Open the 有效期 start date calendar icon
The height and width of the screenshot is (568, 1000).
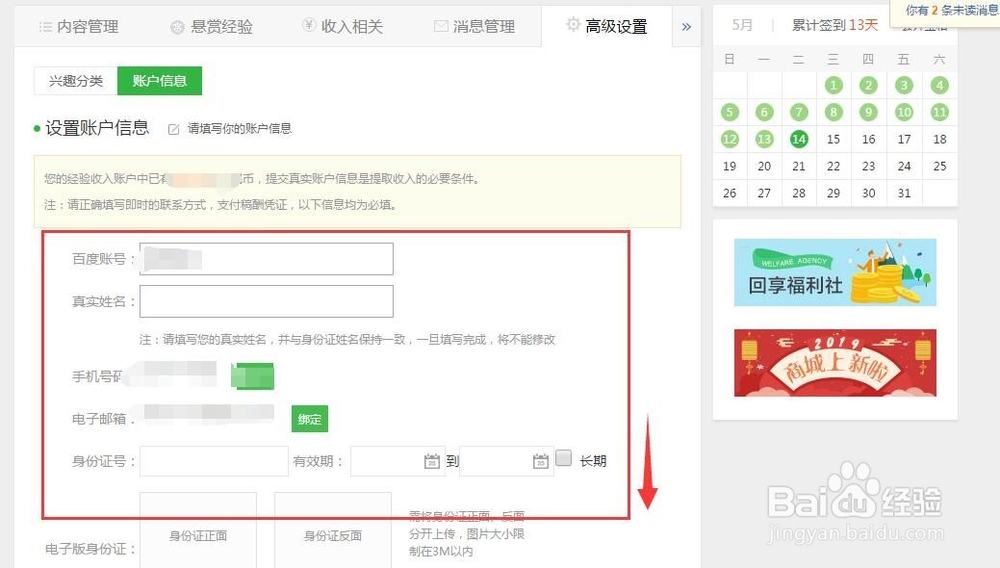(432, 461)
